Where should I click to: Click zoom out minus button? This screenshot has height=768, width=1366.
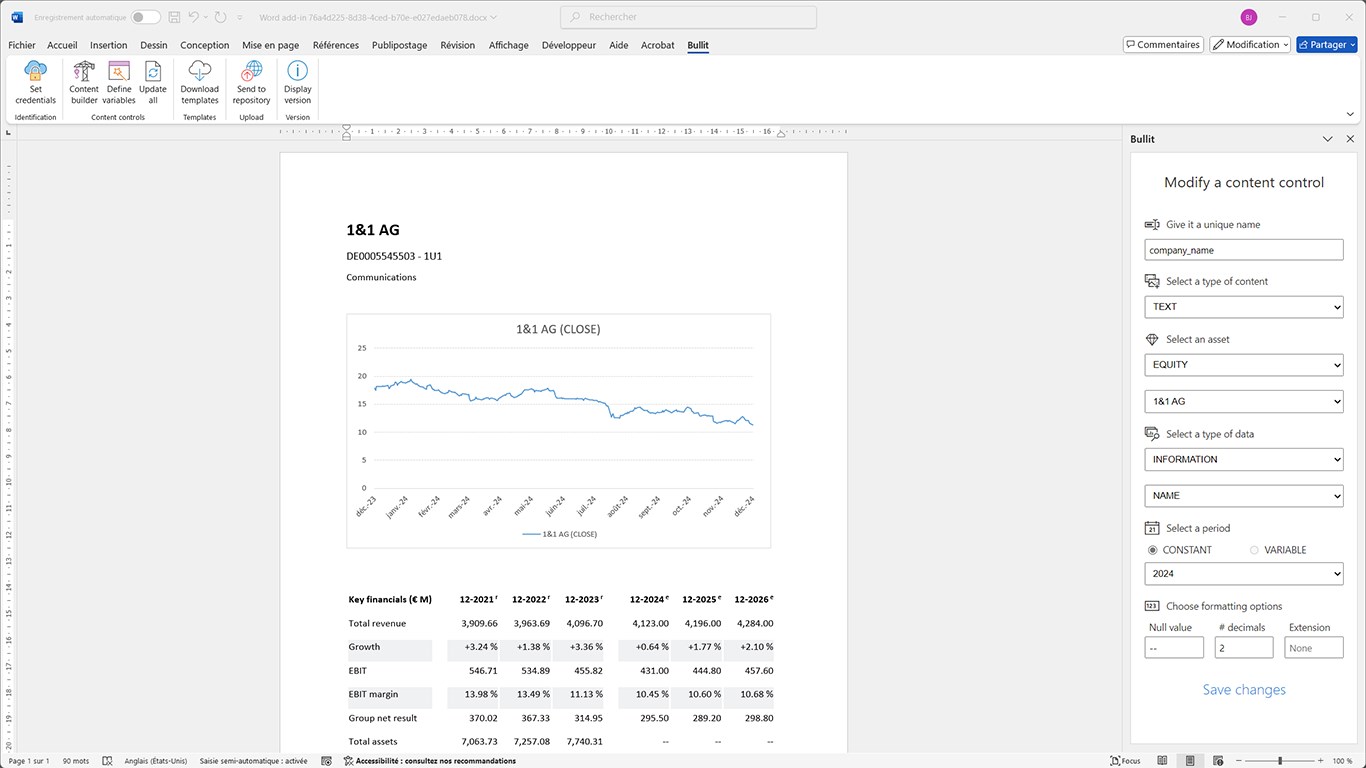(x=1237, y=761)
